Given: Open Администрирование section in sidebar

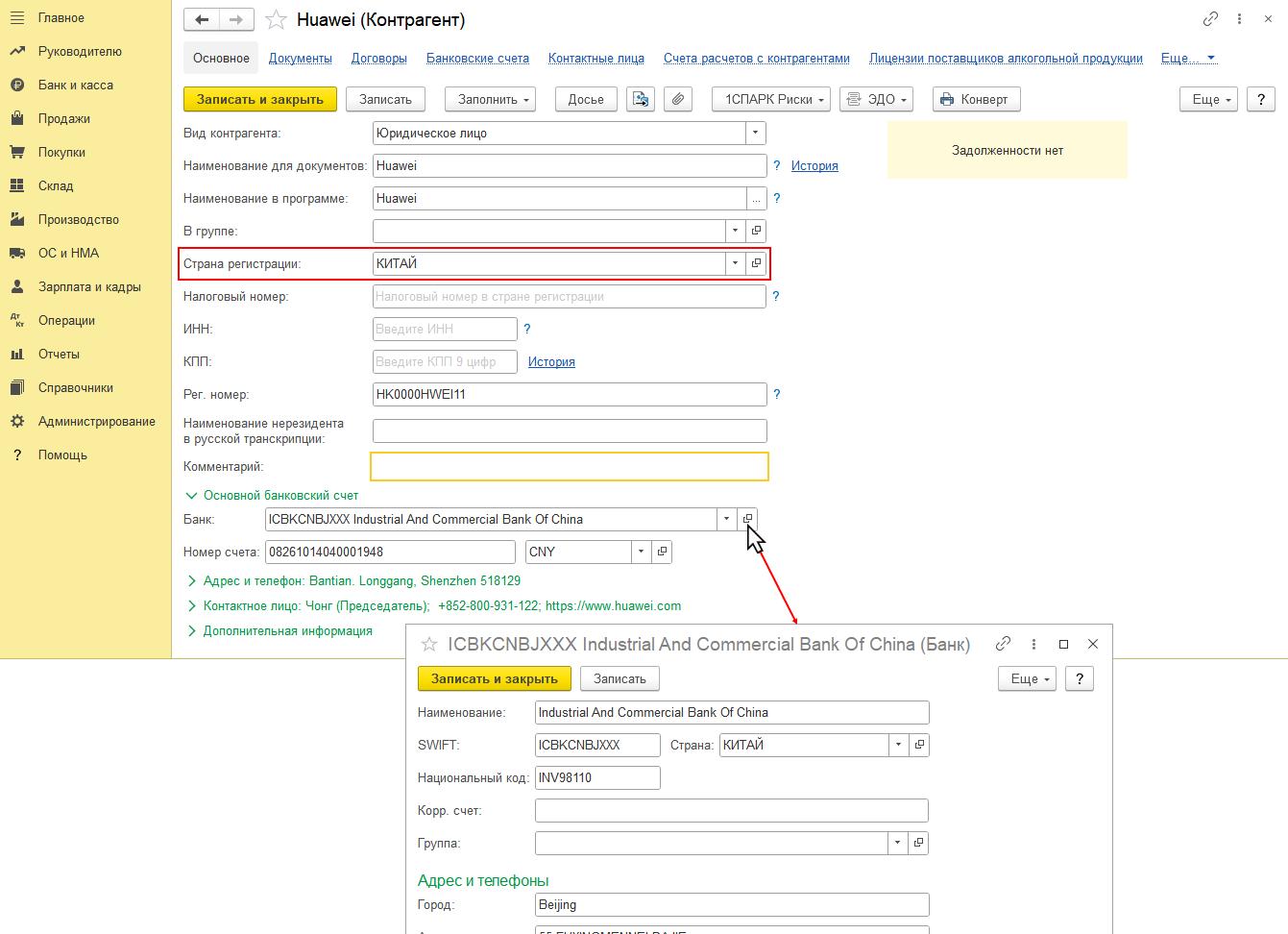Looking at the screenshot, I should point(96,422).
